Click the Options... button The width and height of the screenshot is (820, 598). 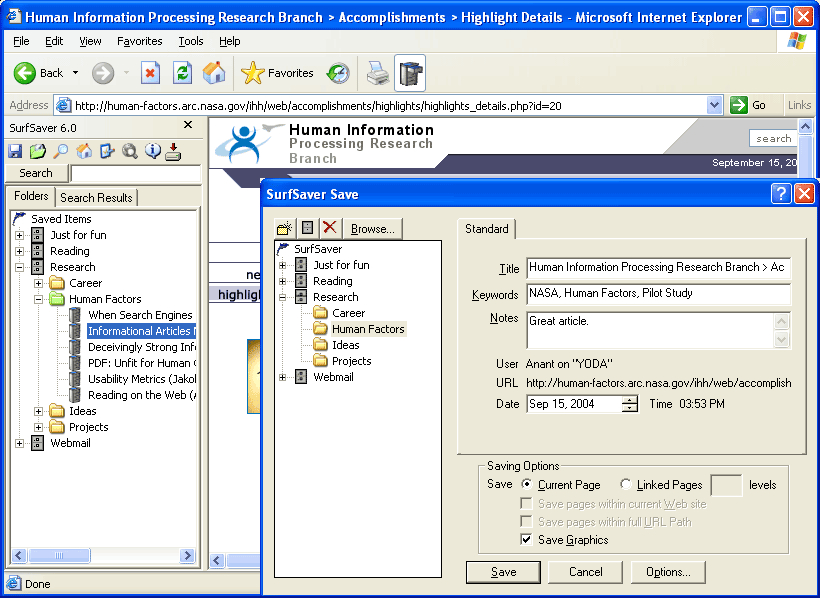pyautogui.click(x=668, y=572)
